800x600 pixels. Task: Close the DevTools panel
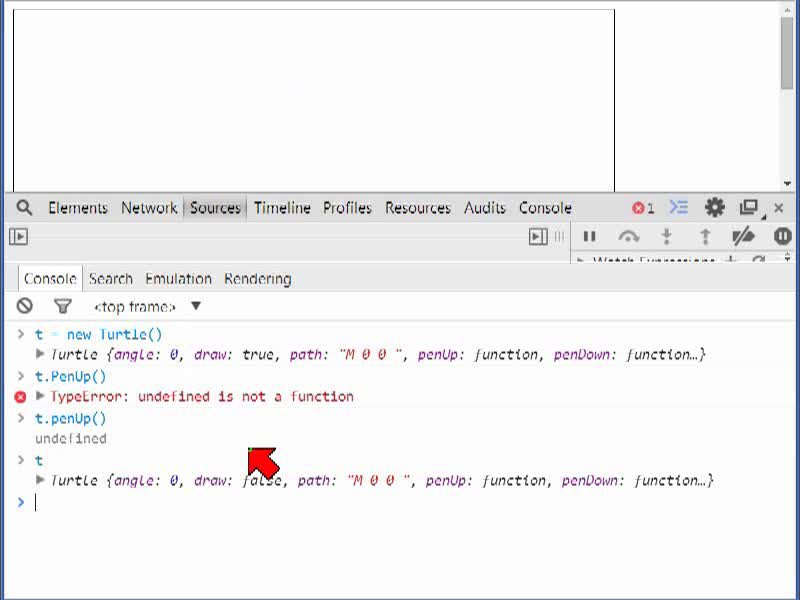tap(779, 208)
